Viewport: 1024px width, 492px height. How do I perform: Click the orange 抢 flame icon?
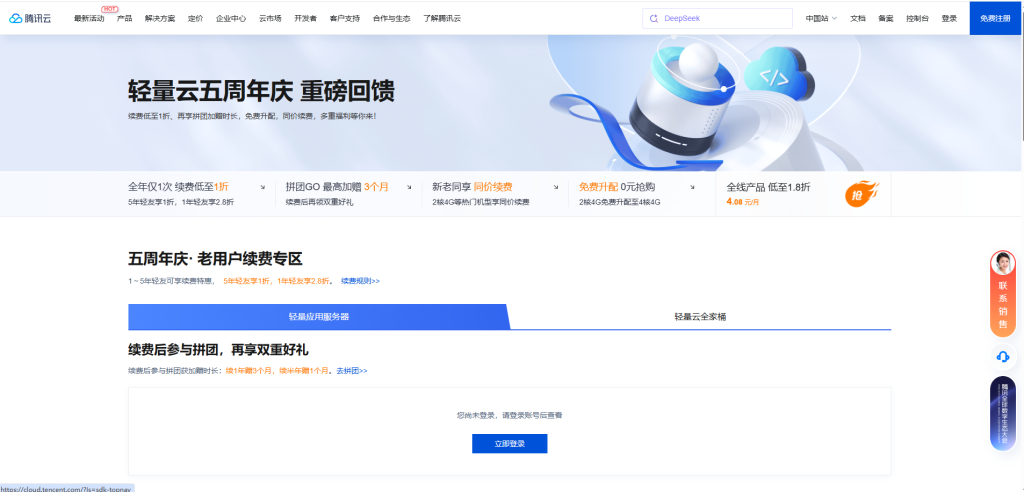pyautogui.click(x=861, y=194)
